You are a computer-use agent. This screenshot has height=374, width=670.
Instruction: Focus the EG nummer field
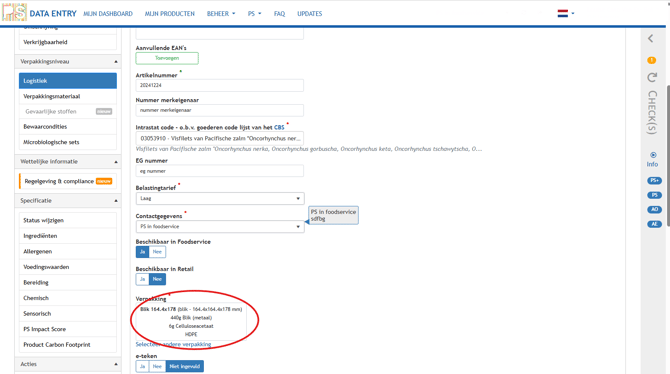point(220,171)
